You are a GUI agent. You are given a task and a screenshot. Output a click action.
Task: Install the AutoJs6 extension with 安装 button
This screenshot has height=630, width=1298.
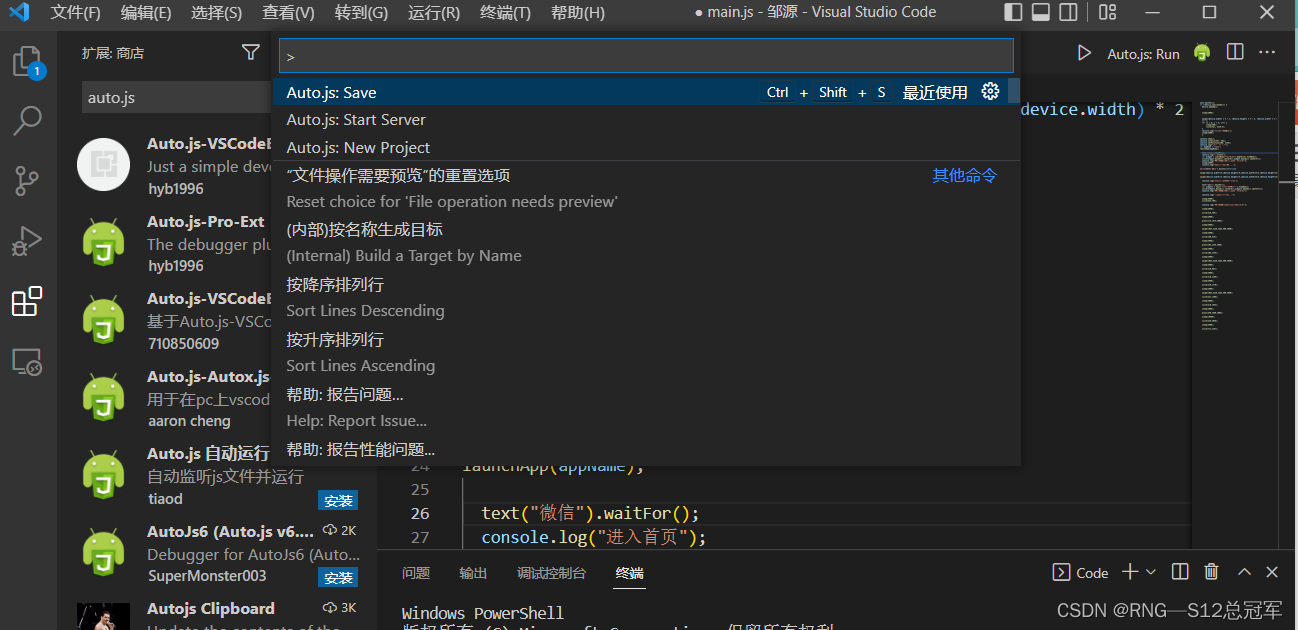click(x=337, y=578)
